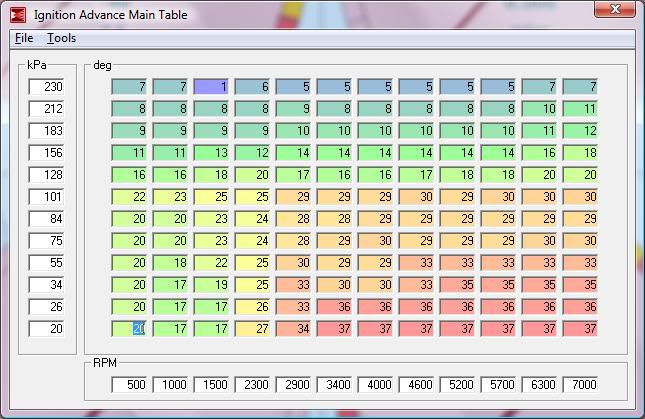Click advance cell at 75 kPa, 1500 RPM

[x=211, y=241]
